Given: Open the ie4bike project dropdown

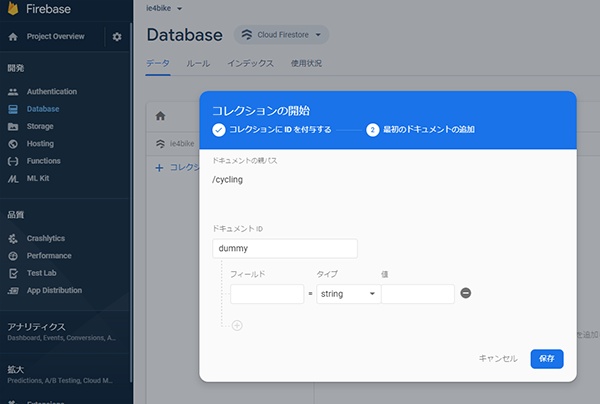Looking at the screenshot, I should coord(164,8).
